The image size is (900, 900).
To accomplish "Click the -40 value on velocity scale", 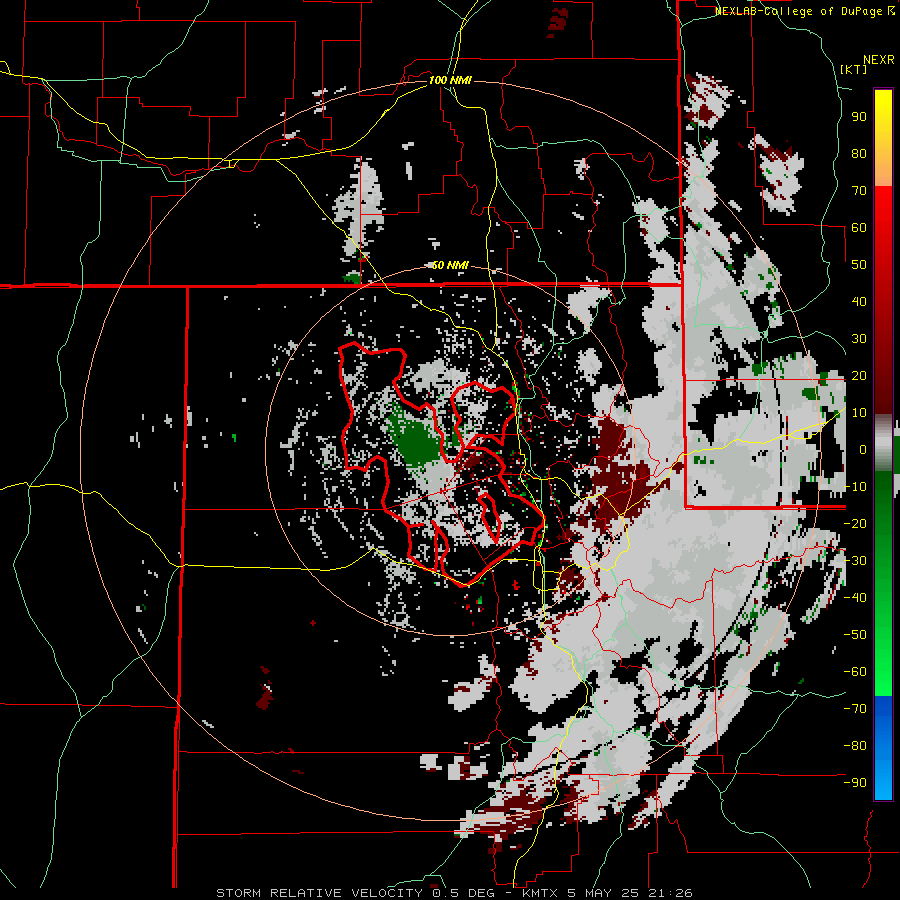I will [856, 598].
